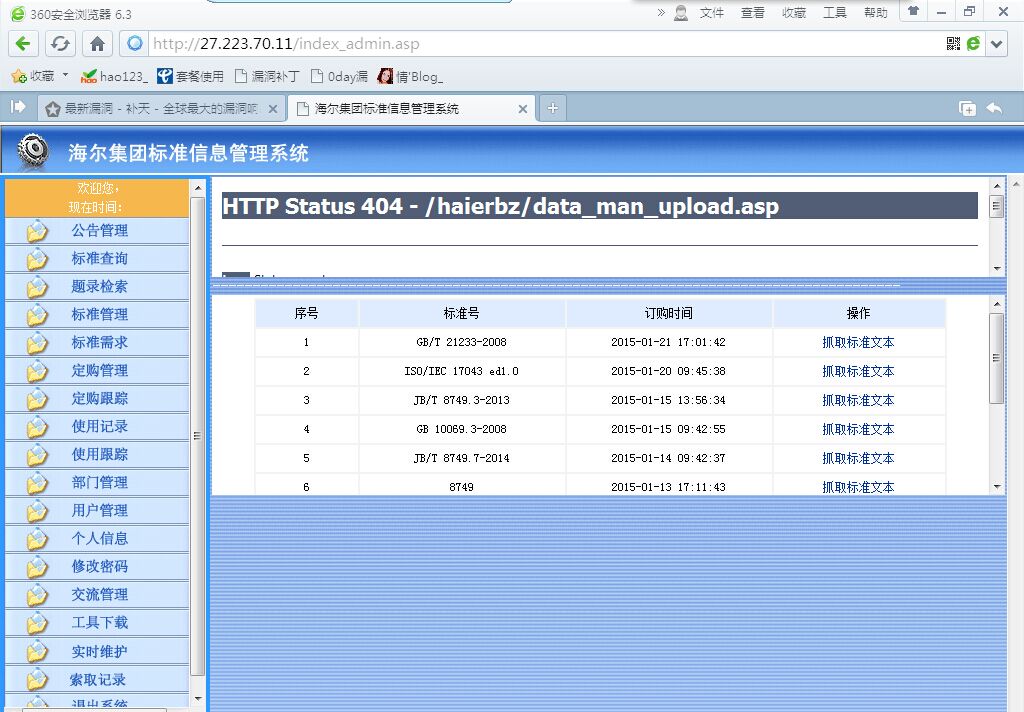
Task: Open 标准需求 in the sidebar
Action: (x=99, y=343)
